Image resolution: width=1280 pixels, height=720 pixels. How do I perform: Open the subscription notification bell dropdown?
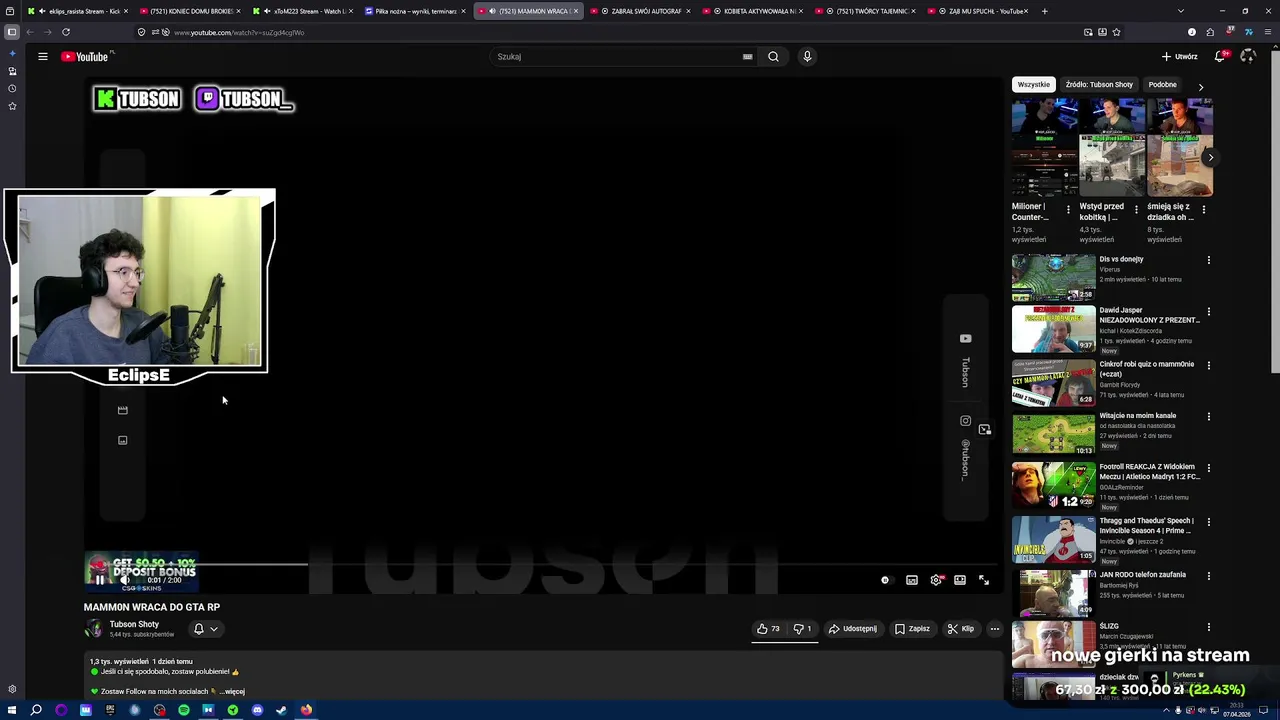[205, 629]
